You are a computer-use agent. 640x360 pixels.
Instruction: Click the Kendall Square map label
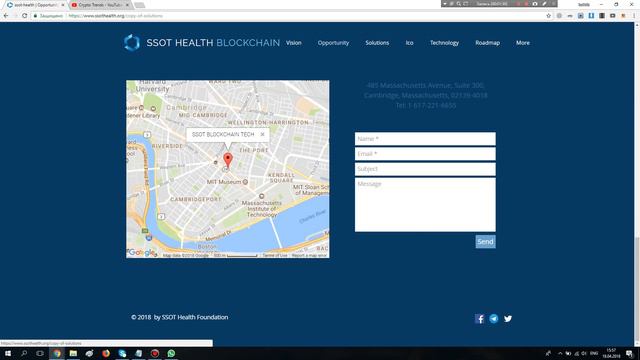pyautogui.click(x=281, y=178)
